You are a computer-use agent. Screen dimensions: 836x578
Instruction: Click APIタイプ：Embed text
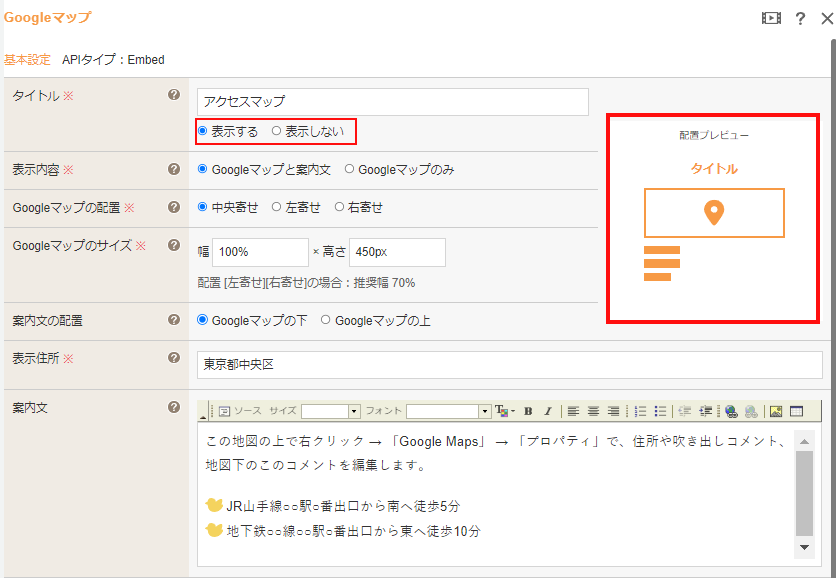coord(113,60)
